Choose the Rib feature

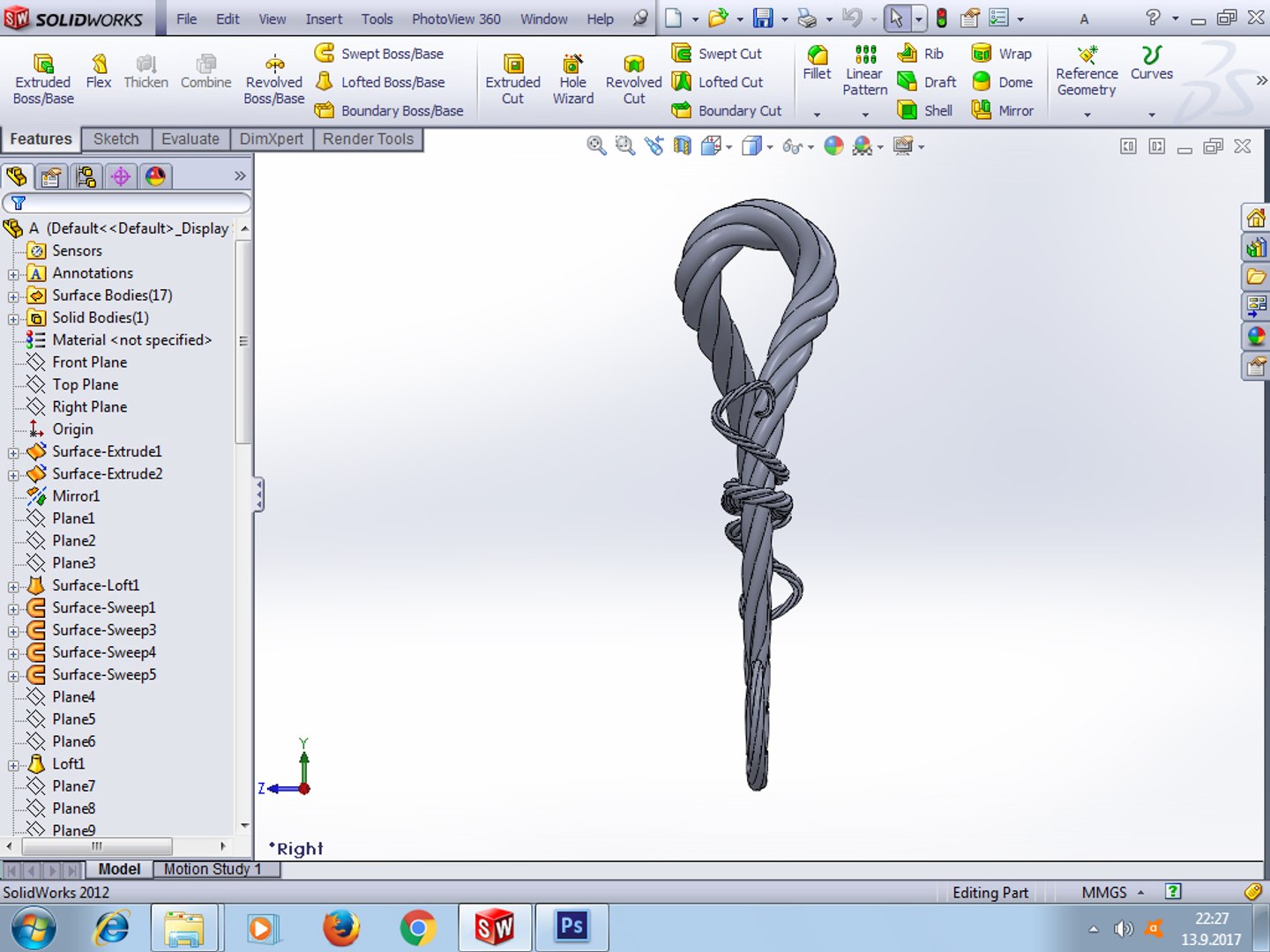920,54
